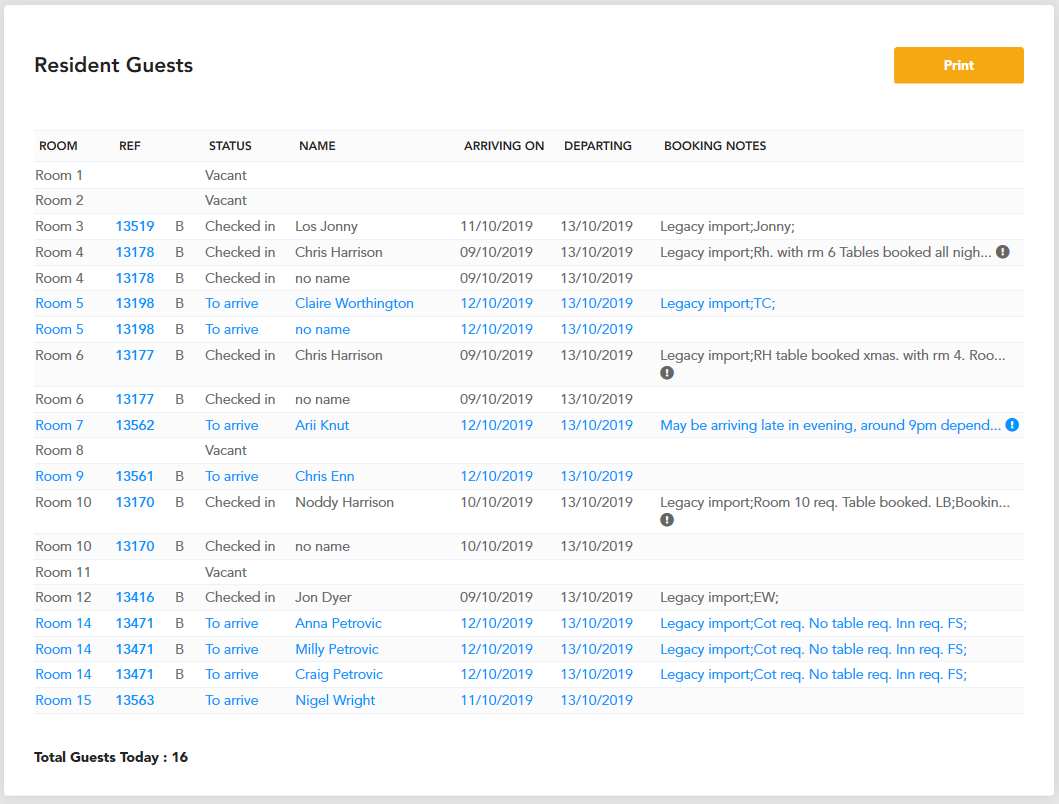Click the STATUS column header
Screen dimensions: 1059x804
[230, 146]
